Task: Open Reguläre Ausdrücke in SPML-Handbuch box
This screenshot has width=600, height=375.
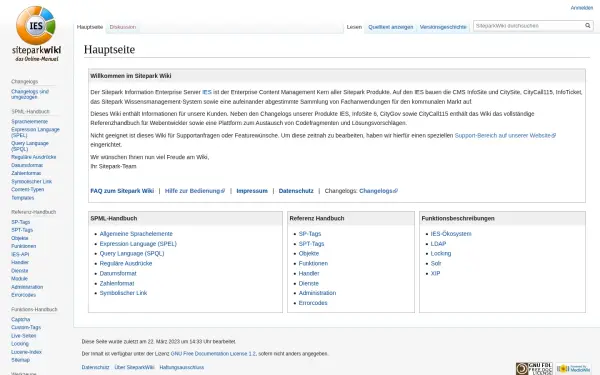Action: [126, 263]
